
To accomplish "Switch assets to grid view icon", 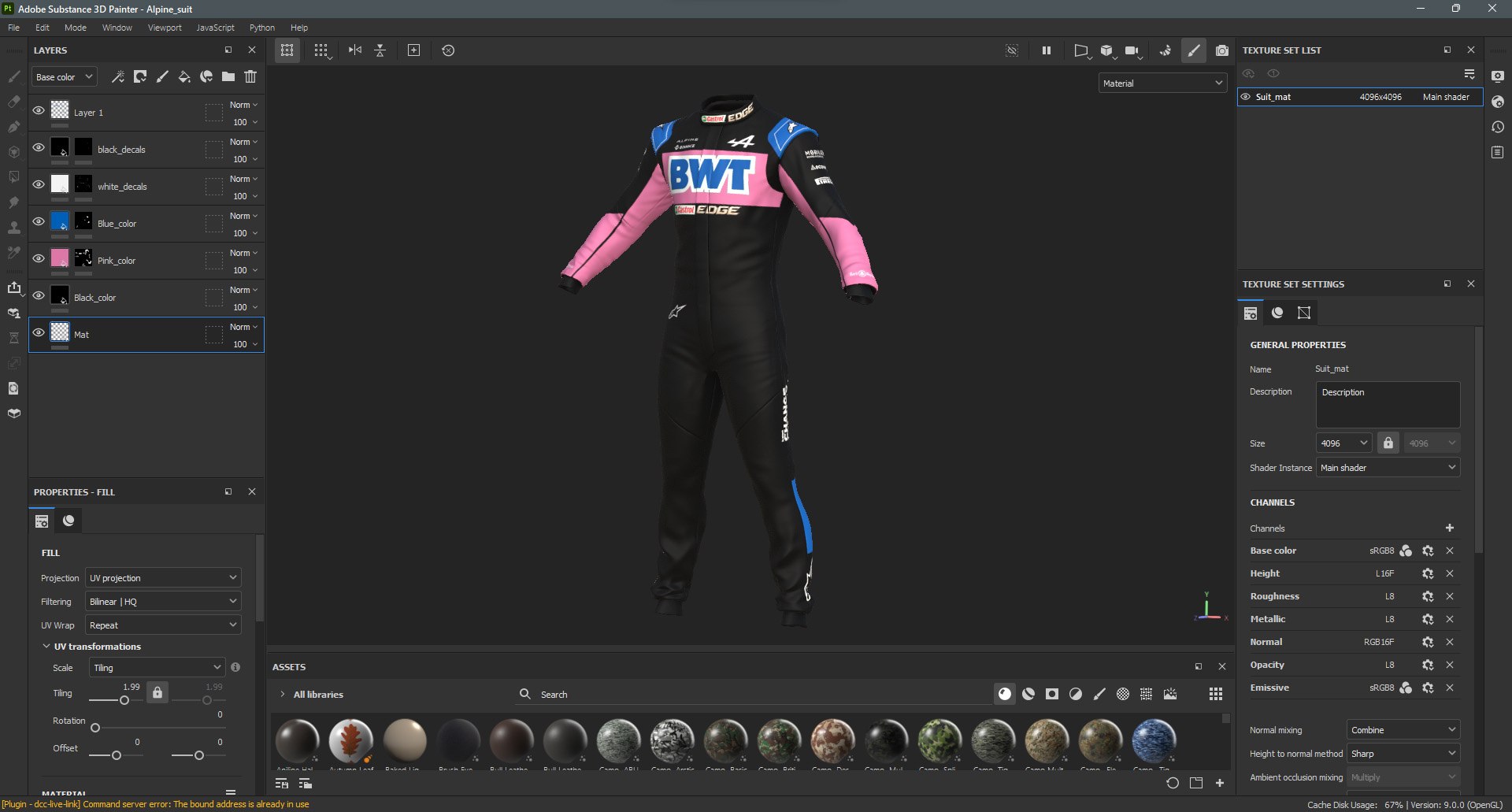I will [x=1216, y=694].
